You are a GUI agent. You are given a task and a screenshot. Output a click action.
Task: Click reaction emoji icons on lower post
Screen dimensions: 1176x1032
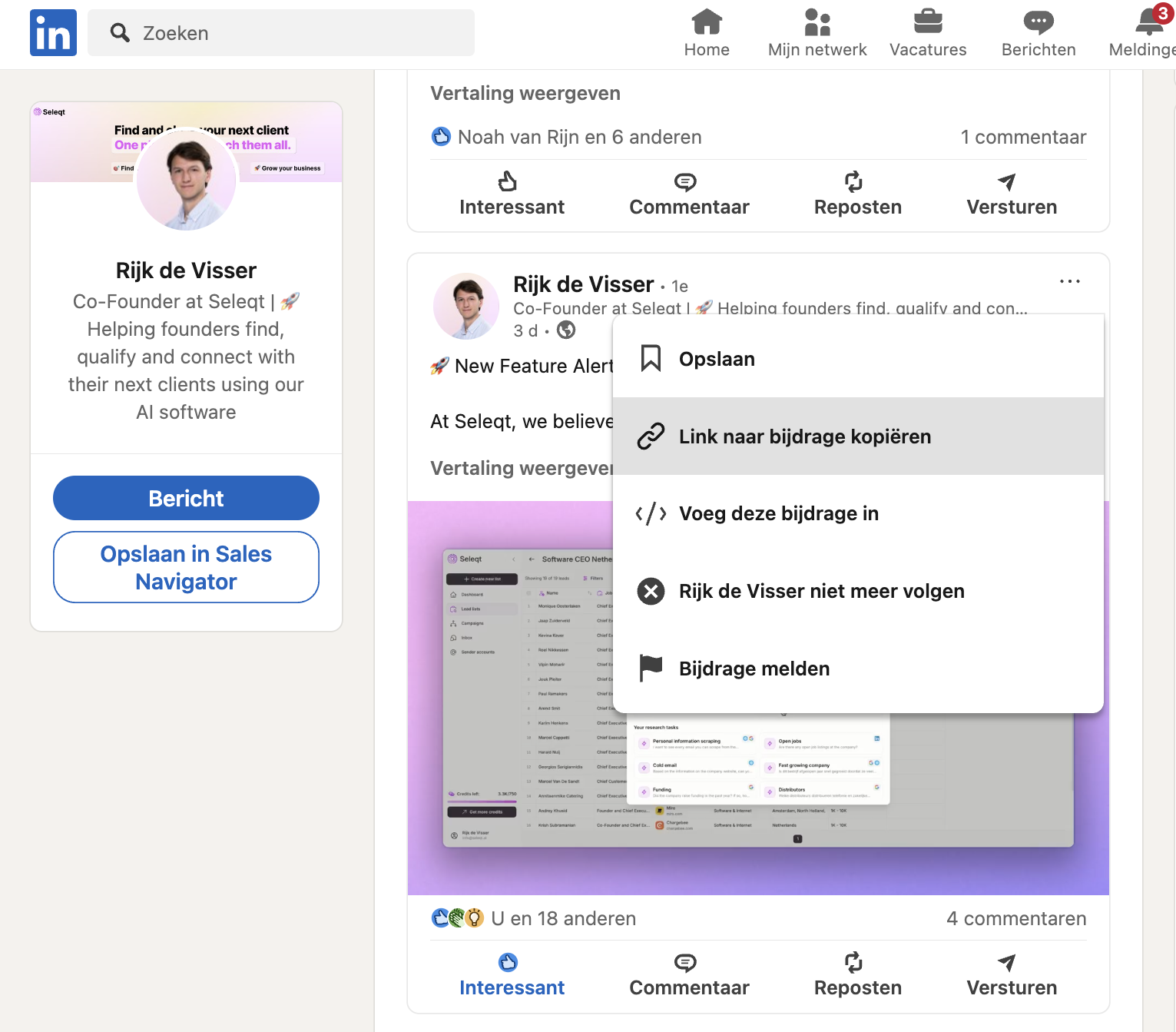click(x=458, y=918)
